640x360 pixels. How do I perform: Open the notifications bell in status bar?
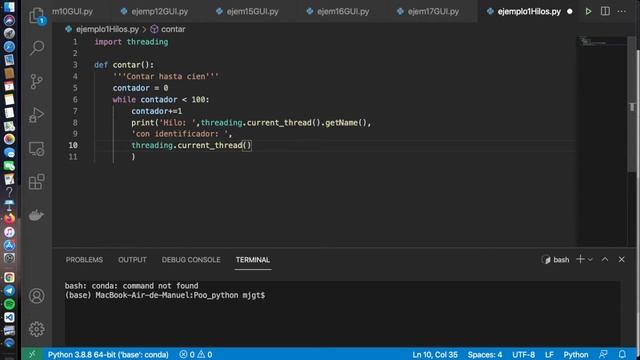pyautogui.click(x=622, y=354)
